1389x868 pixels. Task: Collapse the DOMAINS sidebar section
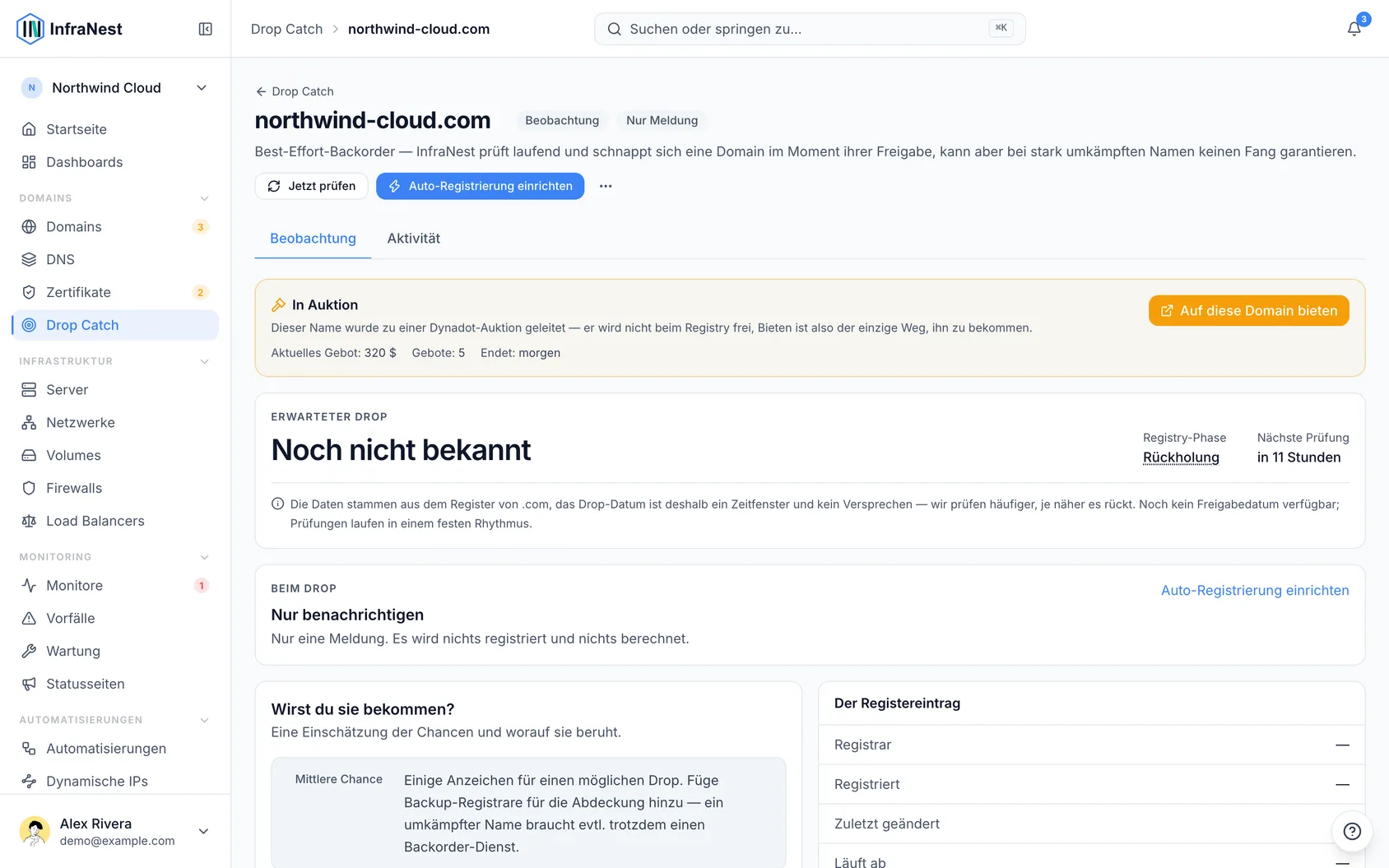pyautogui.click(x=205, y=198)
